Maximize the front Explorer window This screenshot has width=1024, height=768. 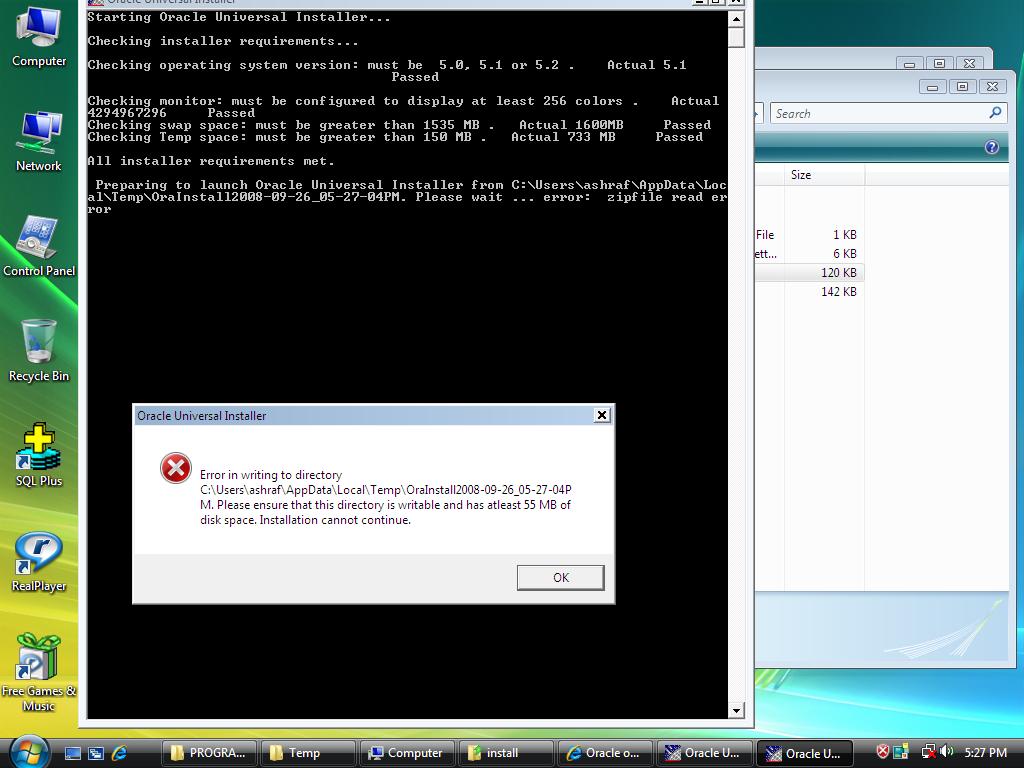[962, 86]
